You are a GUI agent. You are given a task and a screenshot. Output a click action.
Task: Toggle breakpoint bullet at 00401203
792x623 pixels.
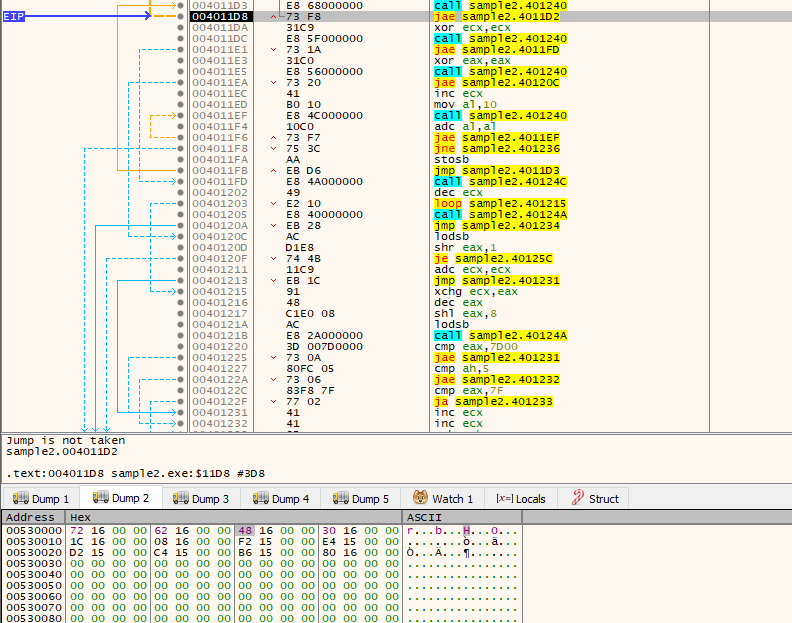180,204
